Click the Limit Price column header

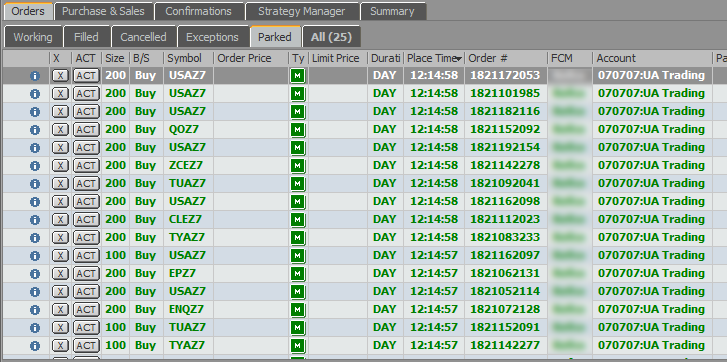point(338,58)
